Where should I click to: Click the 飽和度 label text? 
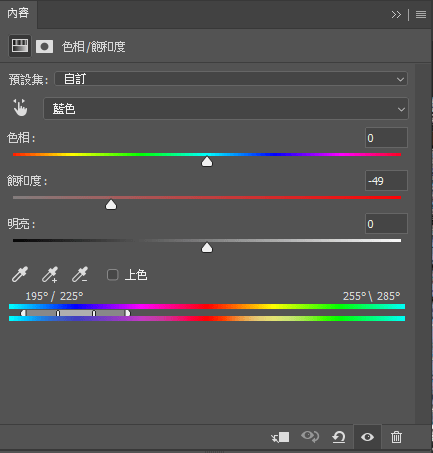27,181
